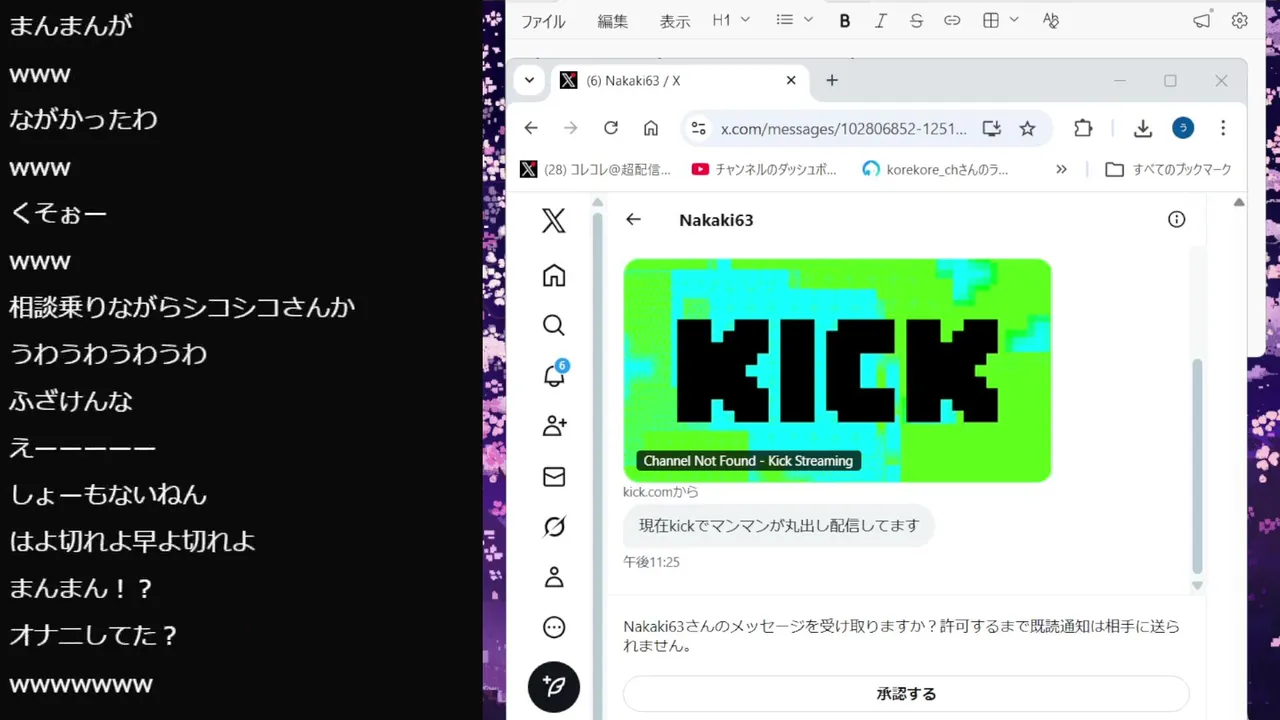Viewport: 1280px width, 720px height.
Task: Open Chrome three-dot menu
Action: pyautogui.click(x=1223, y=128)
